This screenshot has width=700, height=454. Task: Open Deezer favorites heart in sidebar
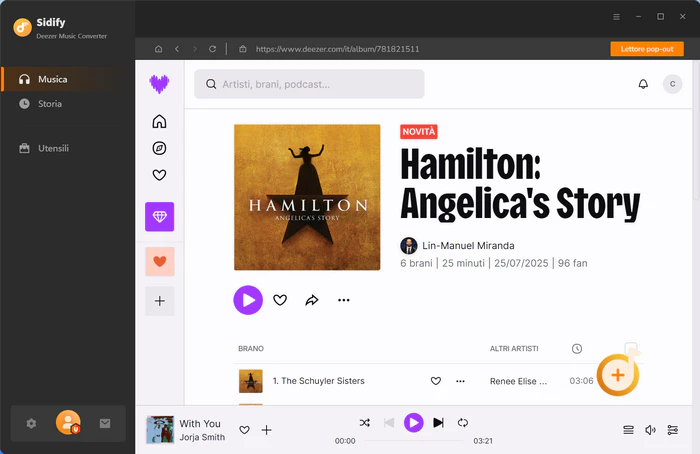(x=159, y=175)
